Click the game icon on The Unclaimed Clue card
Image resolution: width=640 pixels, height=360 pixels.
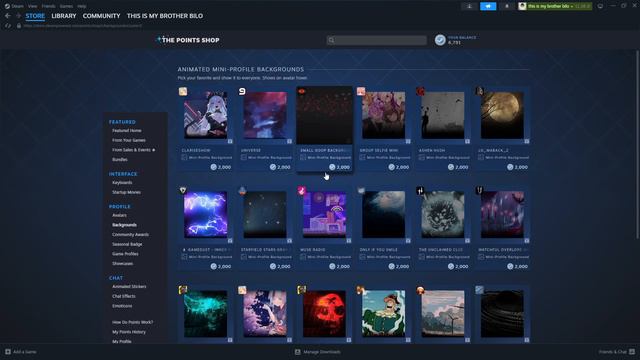(420, 191)
